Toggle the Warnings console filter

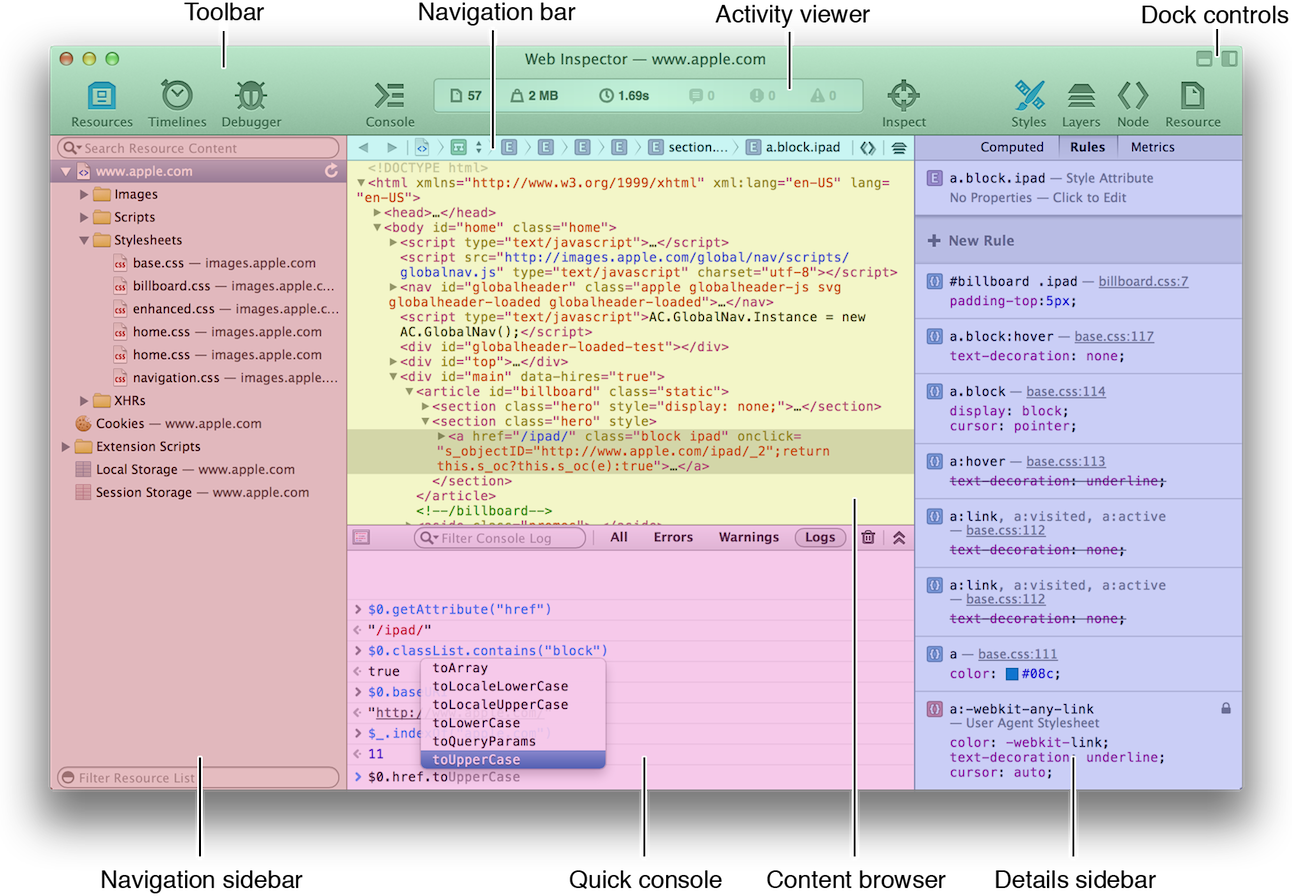[748, 537]
